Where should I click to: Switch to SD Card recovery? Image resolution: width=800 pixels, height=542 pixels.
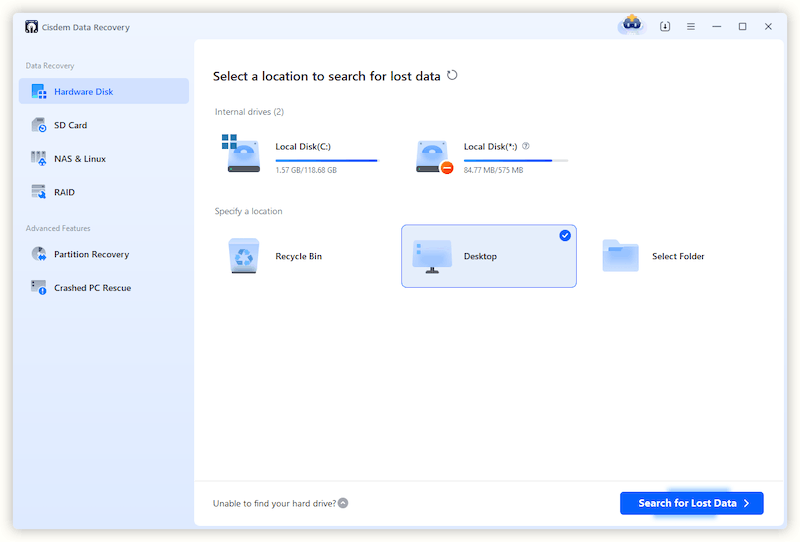[104, 125]
